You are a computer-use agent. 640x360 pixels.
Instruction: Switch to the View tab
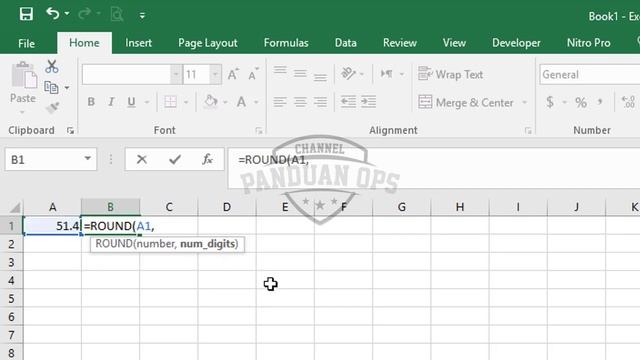click(x=454, y=43)
